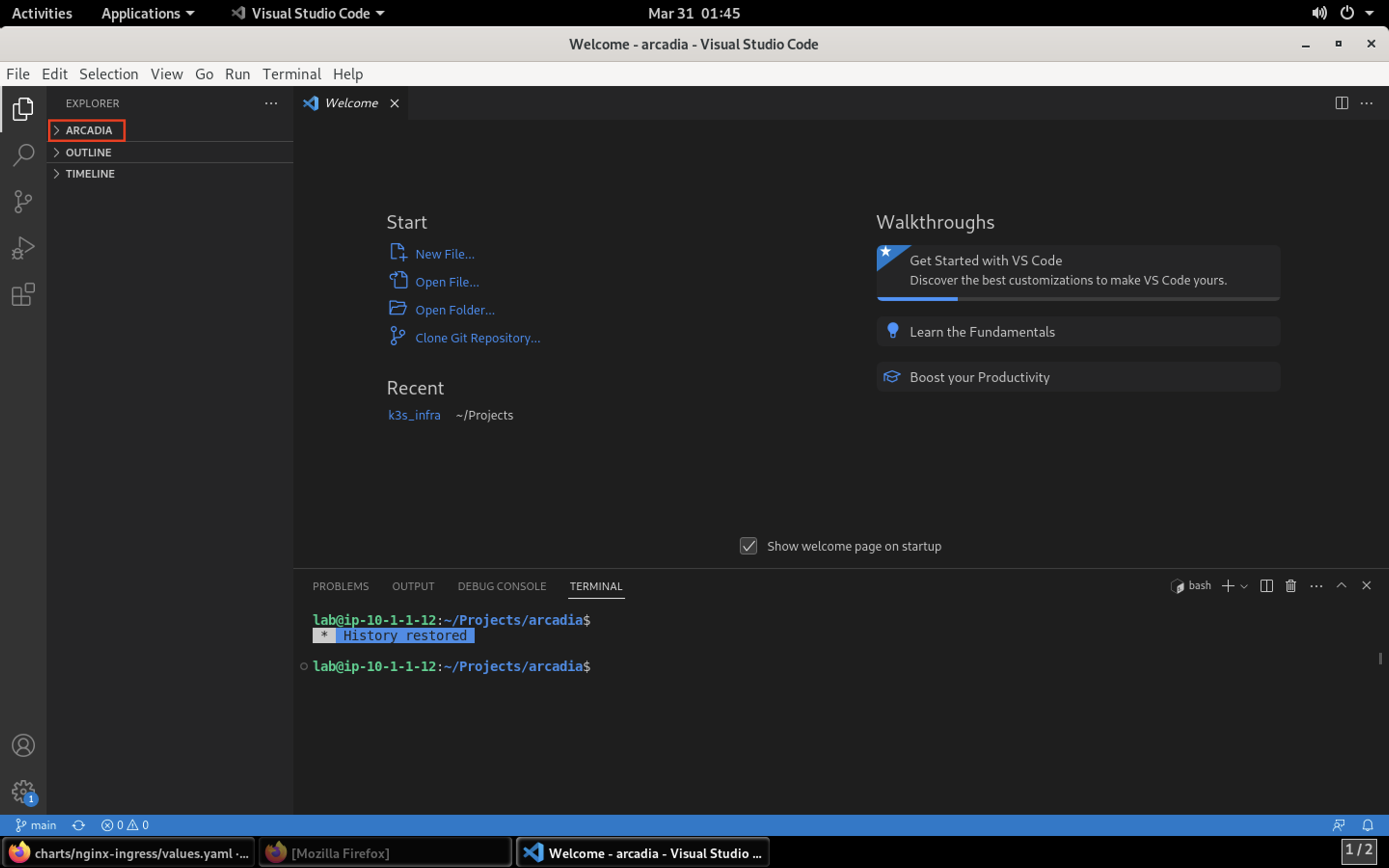The height and width of the screenshot is (868, 1389).
Task: Open the Explorer view in the activity bar
Action: [x=23, y=108]
